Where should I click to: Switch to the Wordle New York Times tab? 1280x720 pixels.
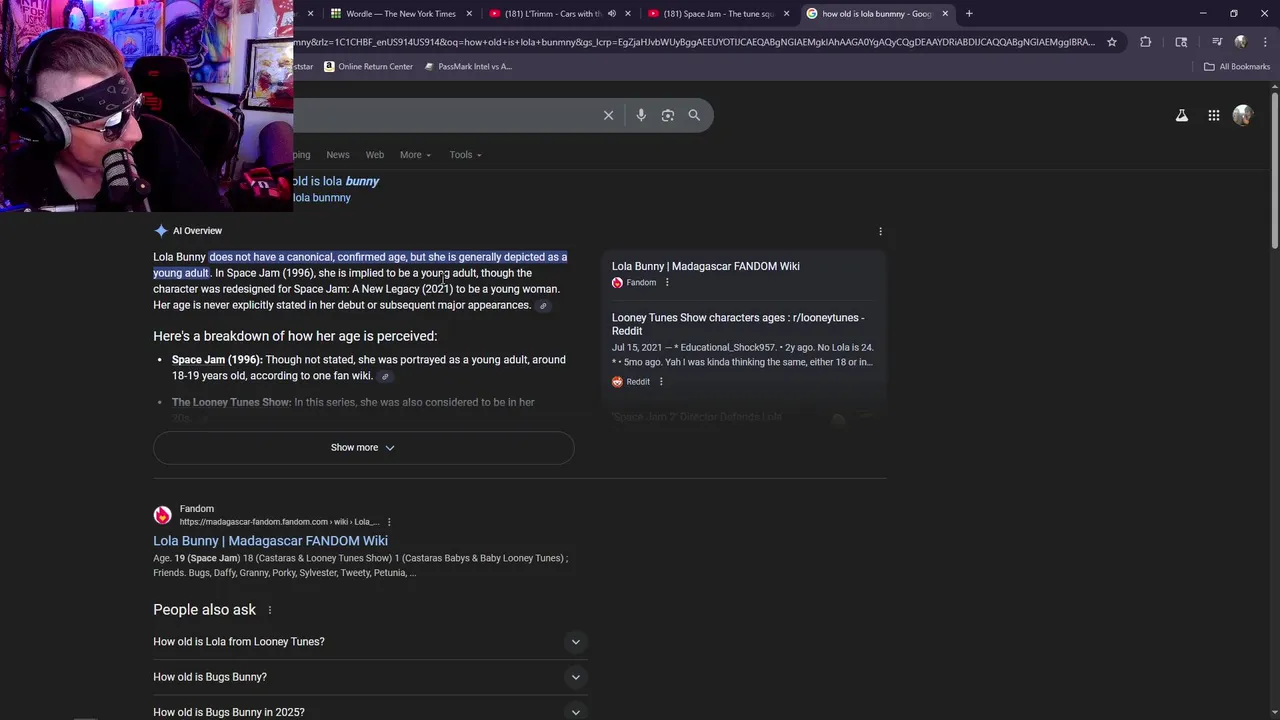point(400,13)
